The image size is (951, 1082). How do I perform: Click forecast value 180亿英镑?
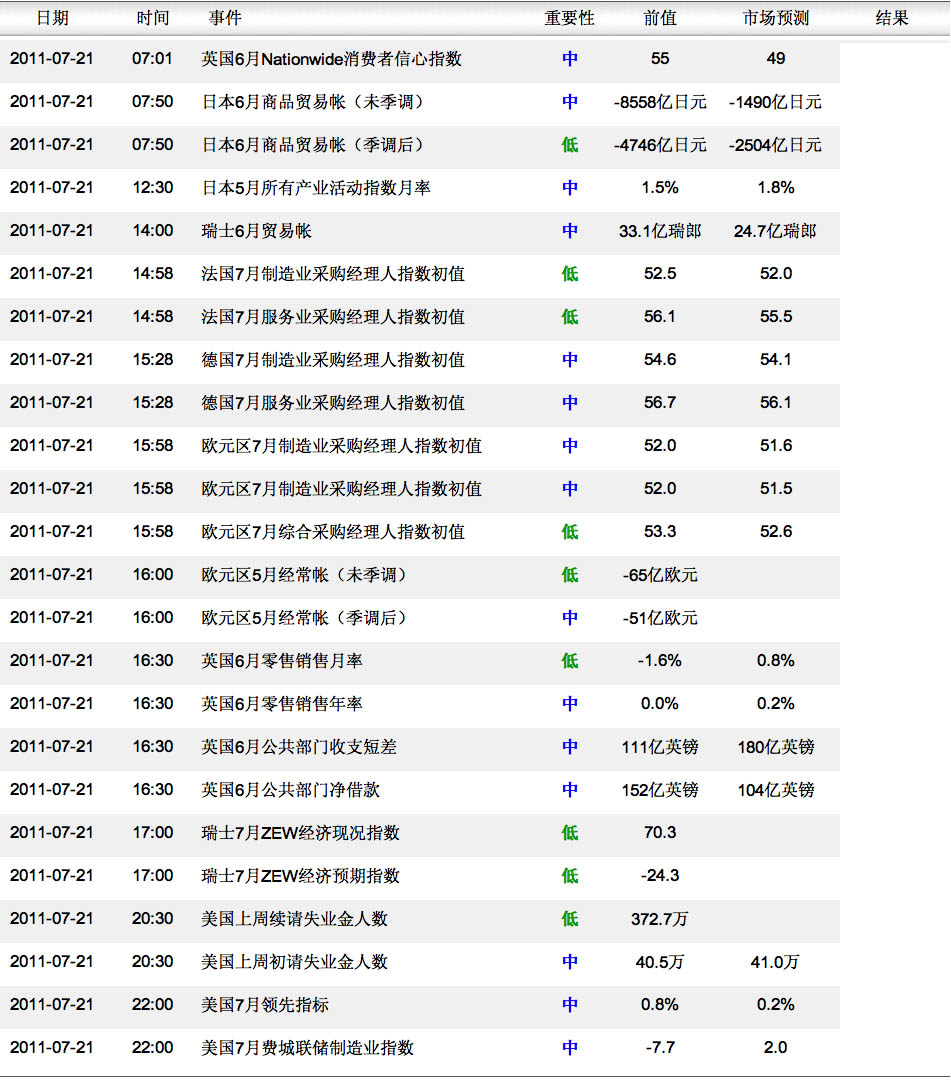(776, 747)
